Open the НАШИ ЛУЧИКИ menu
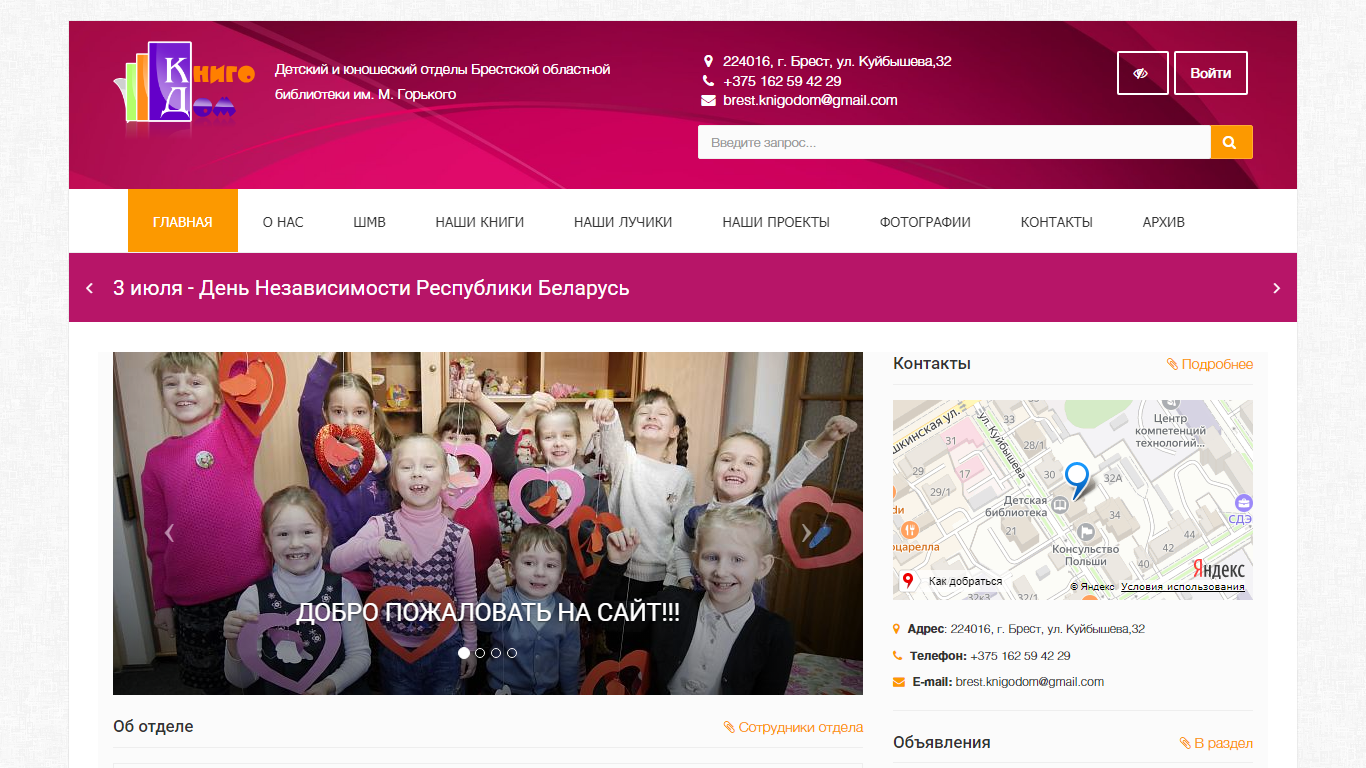 623,222
